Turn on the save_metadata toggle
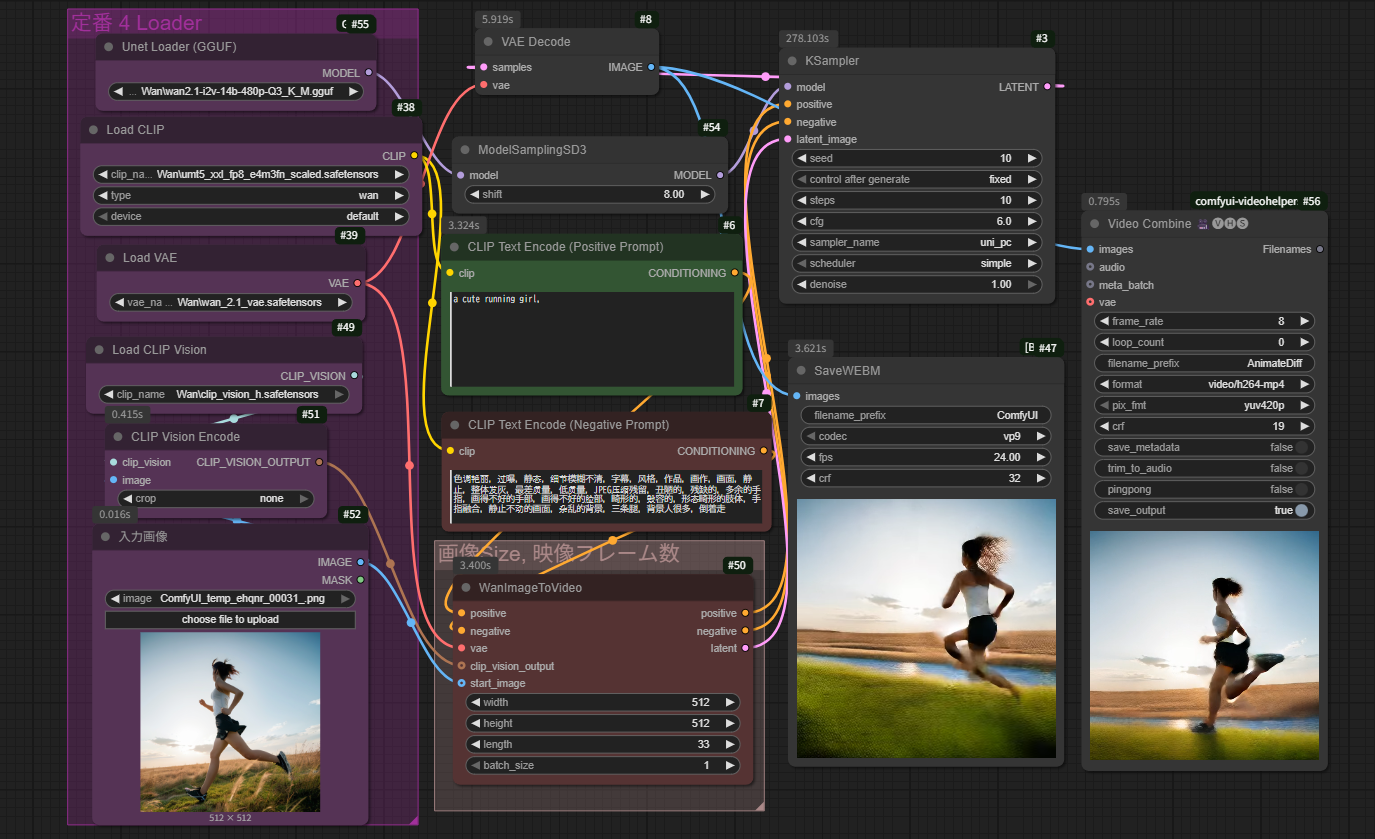The height and width of the screenshot is (839, 1375). click(1301, 447)
